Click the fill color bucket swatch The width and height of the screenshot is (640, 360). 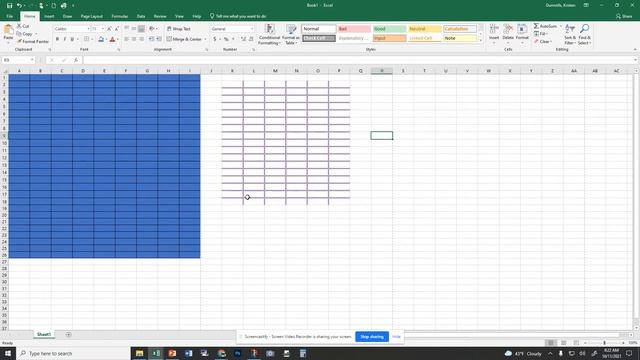101,39
